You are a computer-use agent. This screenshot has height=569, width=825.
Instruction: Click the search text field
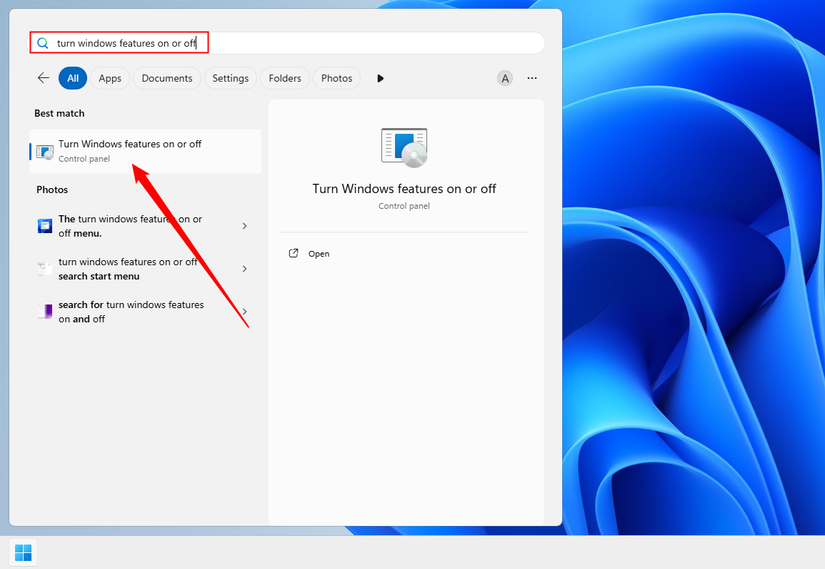[287, 43]
